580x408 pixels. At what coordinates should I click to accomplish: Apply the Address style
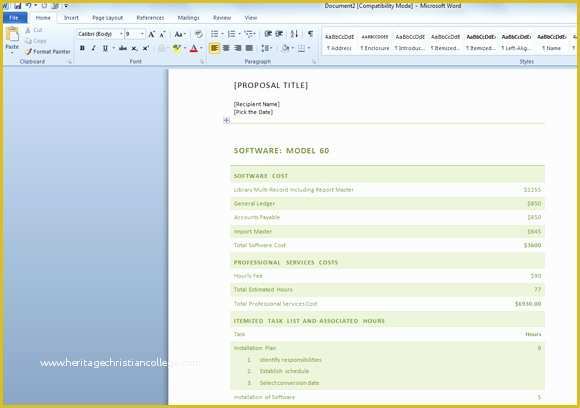tap(339, 42)
